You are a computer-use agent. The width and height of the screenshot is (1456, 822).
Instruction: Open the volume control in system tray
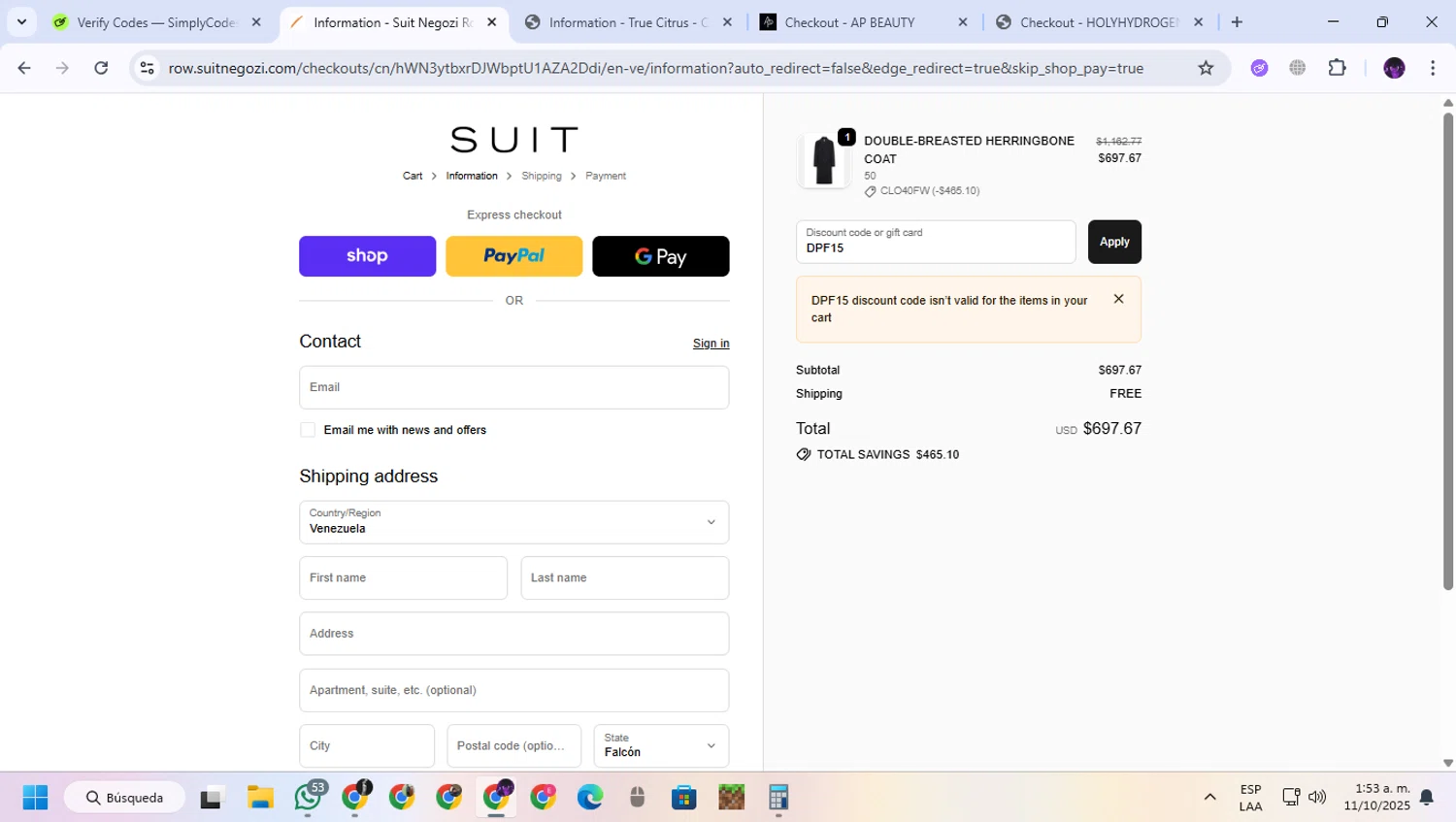coord(1317,798)
